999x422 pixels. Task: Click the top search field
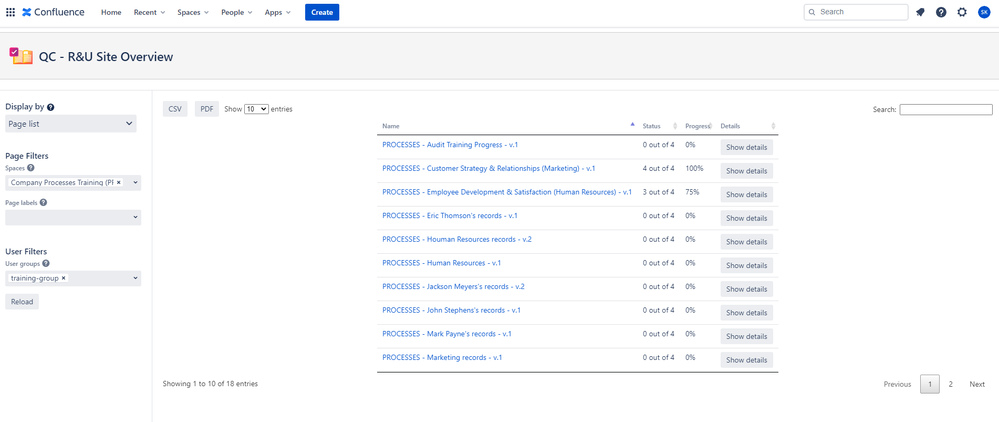(856, 12)
